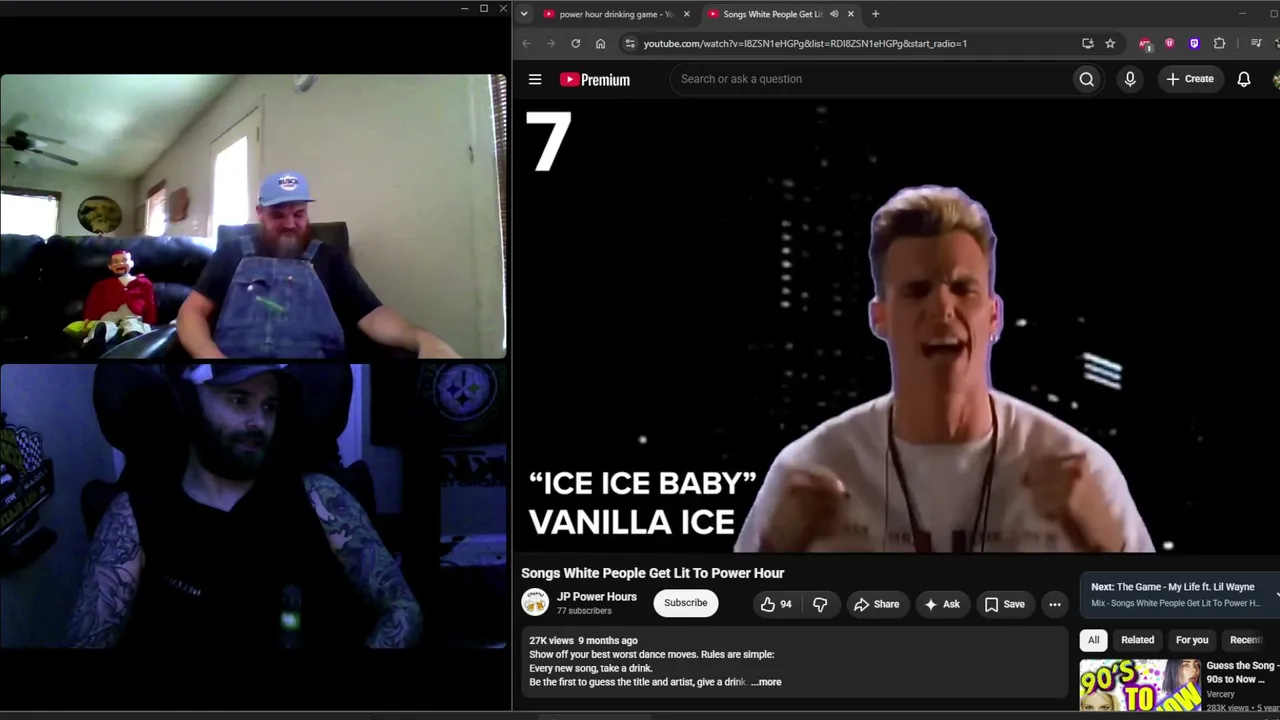Open the JP Power Hours channel name link
The height and width of the screenshot is (720, 1280).
597,596
